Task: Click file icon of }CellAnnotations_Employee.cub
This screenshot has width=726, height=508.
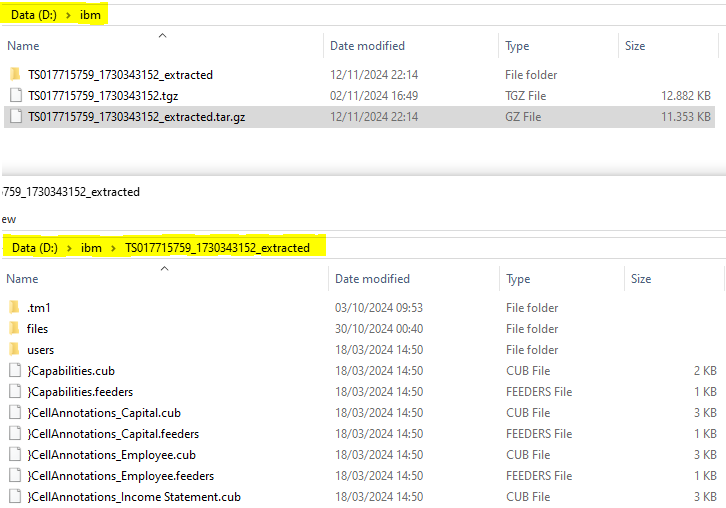Action: (15, 454)
